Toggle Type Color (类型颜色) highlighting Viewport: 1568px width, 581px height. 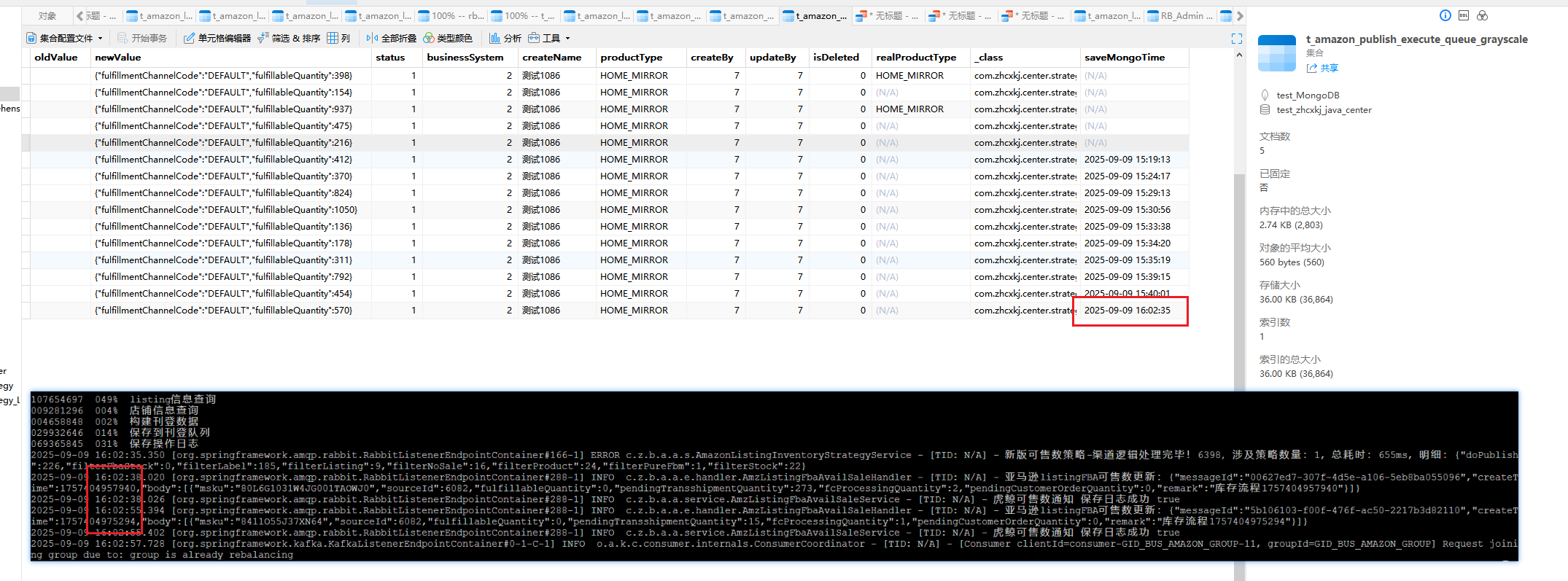point(448,38)
